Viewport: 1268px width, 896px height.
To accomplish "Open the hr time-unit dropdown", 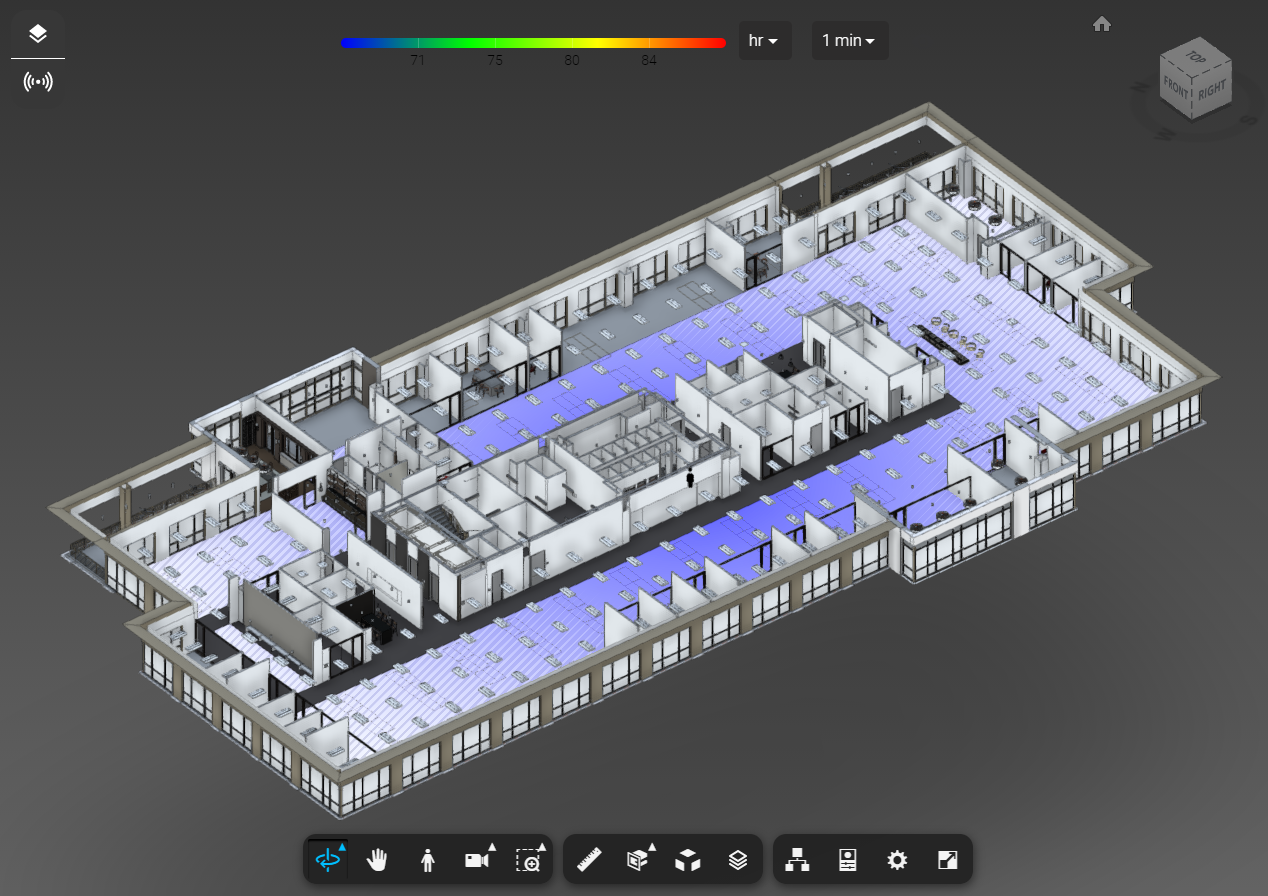I will 764,40.
